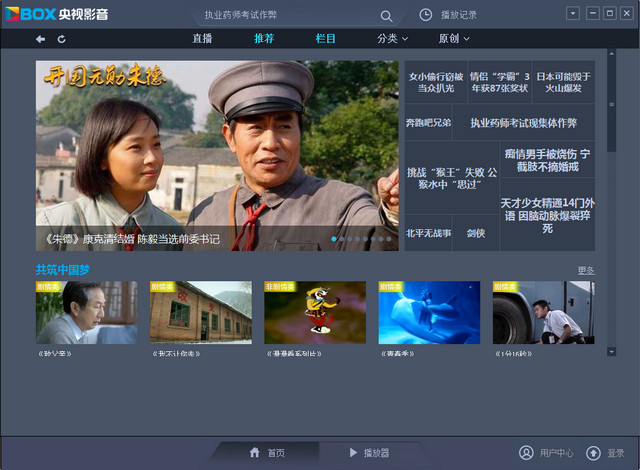Click the vertical scrollbar thumb
Viewport: 640px width, 470px height.
[x=611, y=105]
